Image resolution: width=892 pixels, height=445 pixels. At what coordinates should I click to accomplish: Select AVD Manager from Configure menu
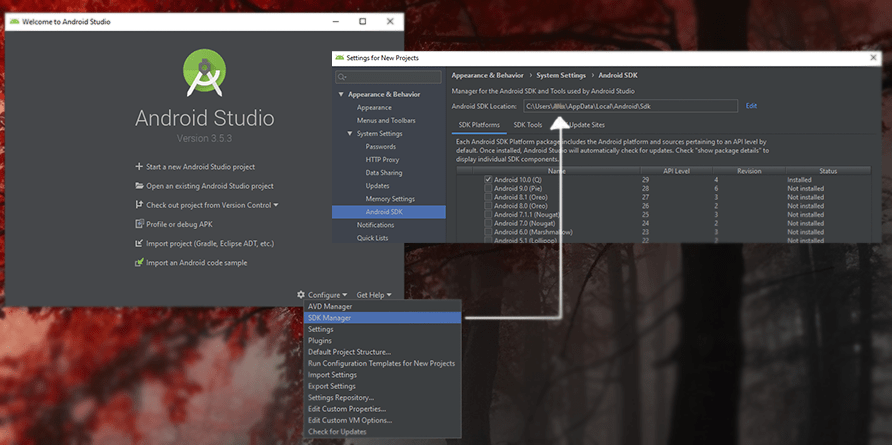click(382, 307)
